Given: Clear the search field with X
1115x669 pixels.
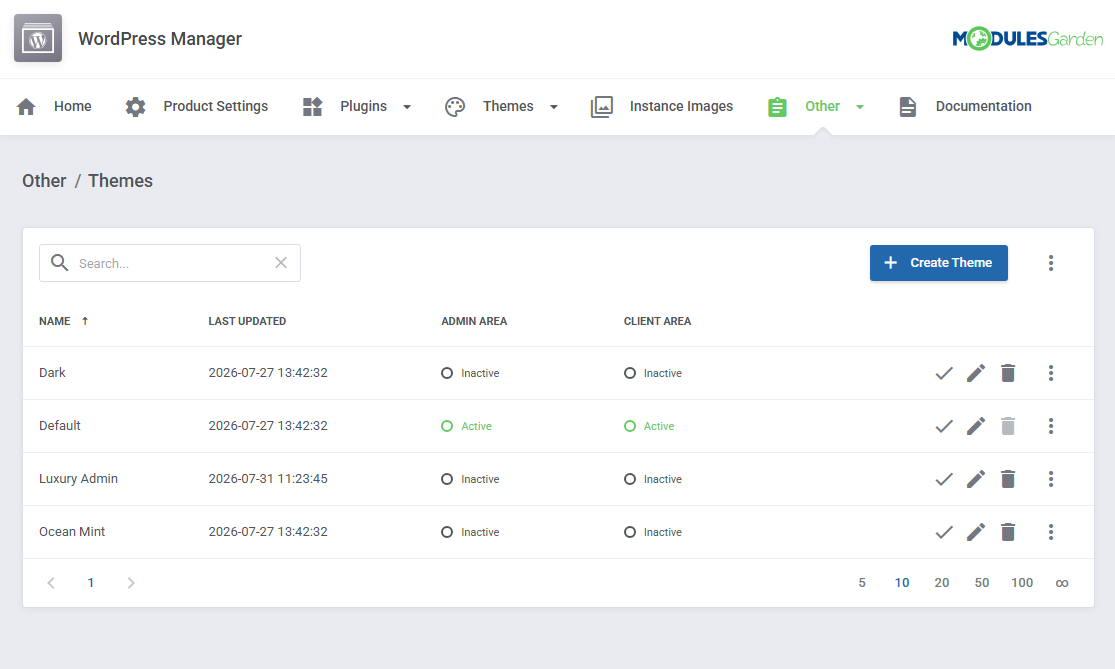Looking at the screenshot, I should pos(281,263).
